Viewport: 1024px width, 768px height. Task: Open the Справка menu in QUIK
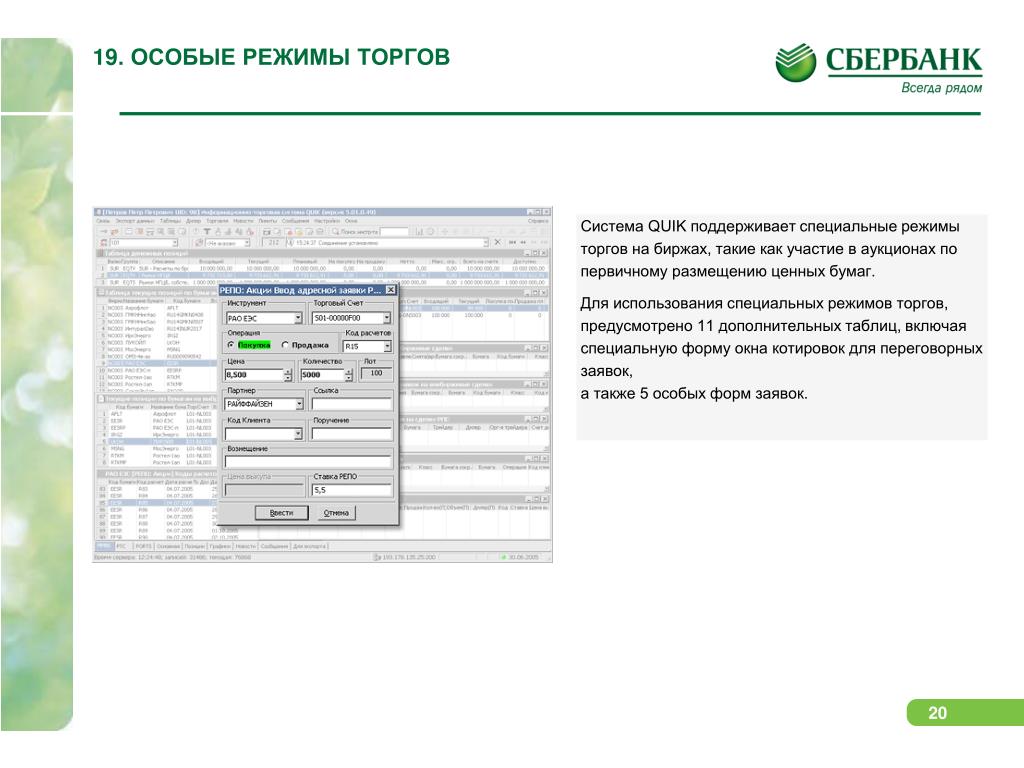(538, 221)
